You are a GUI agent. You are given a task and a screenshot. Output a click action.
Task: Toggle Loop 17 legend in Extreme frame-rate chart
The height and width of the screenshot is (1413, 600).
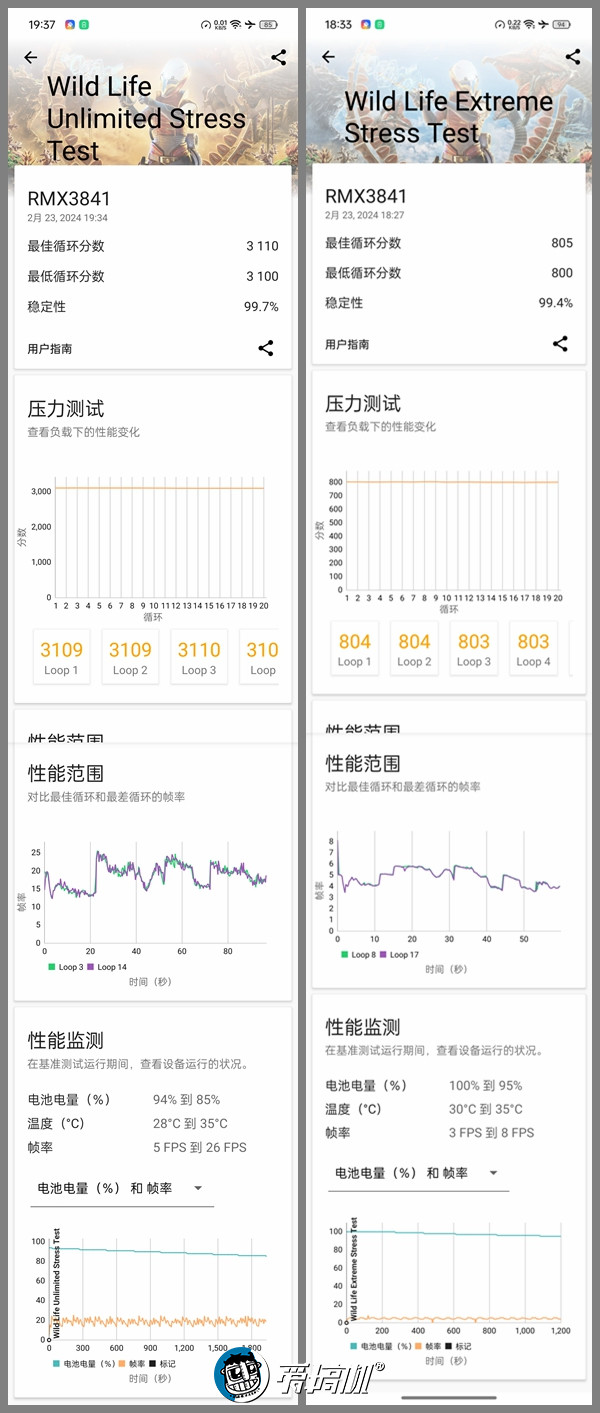[399, 955]
